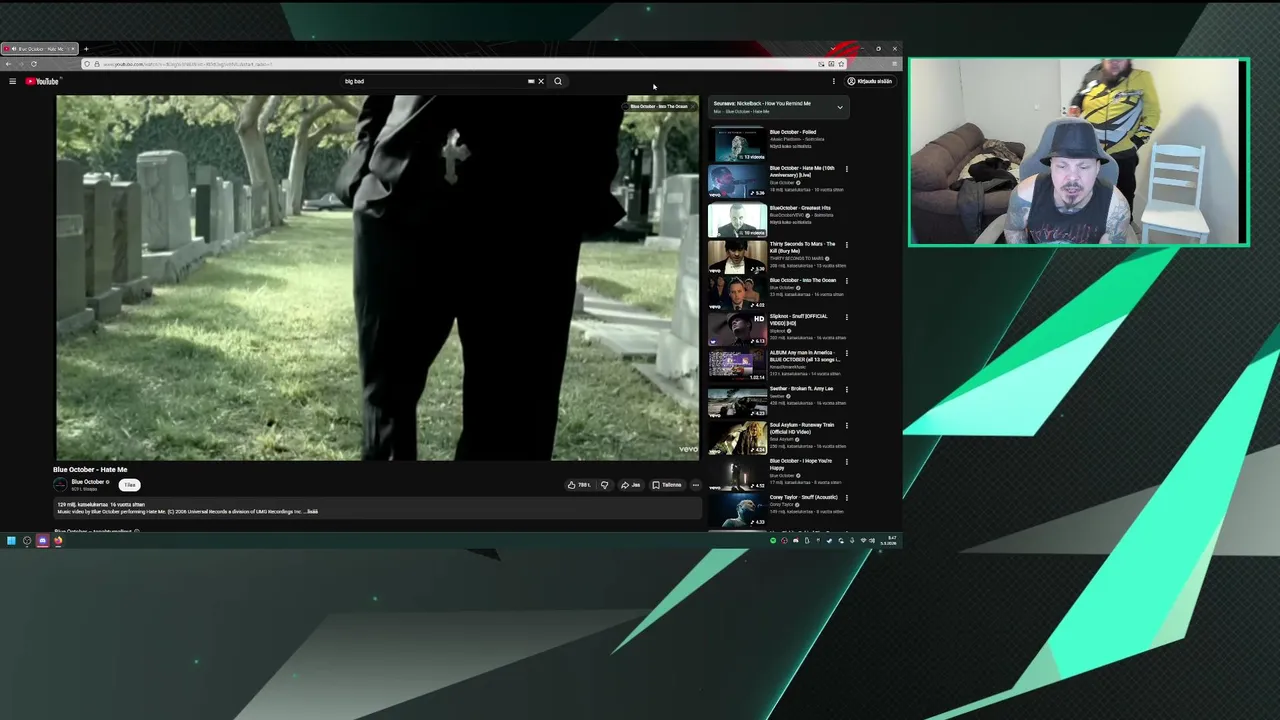Subscribe with the Tilaa button
Image resolution: width=1280 pixels, height=720 pixels.
coord(129,485)
